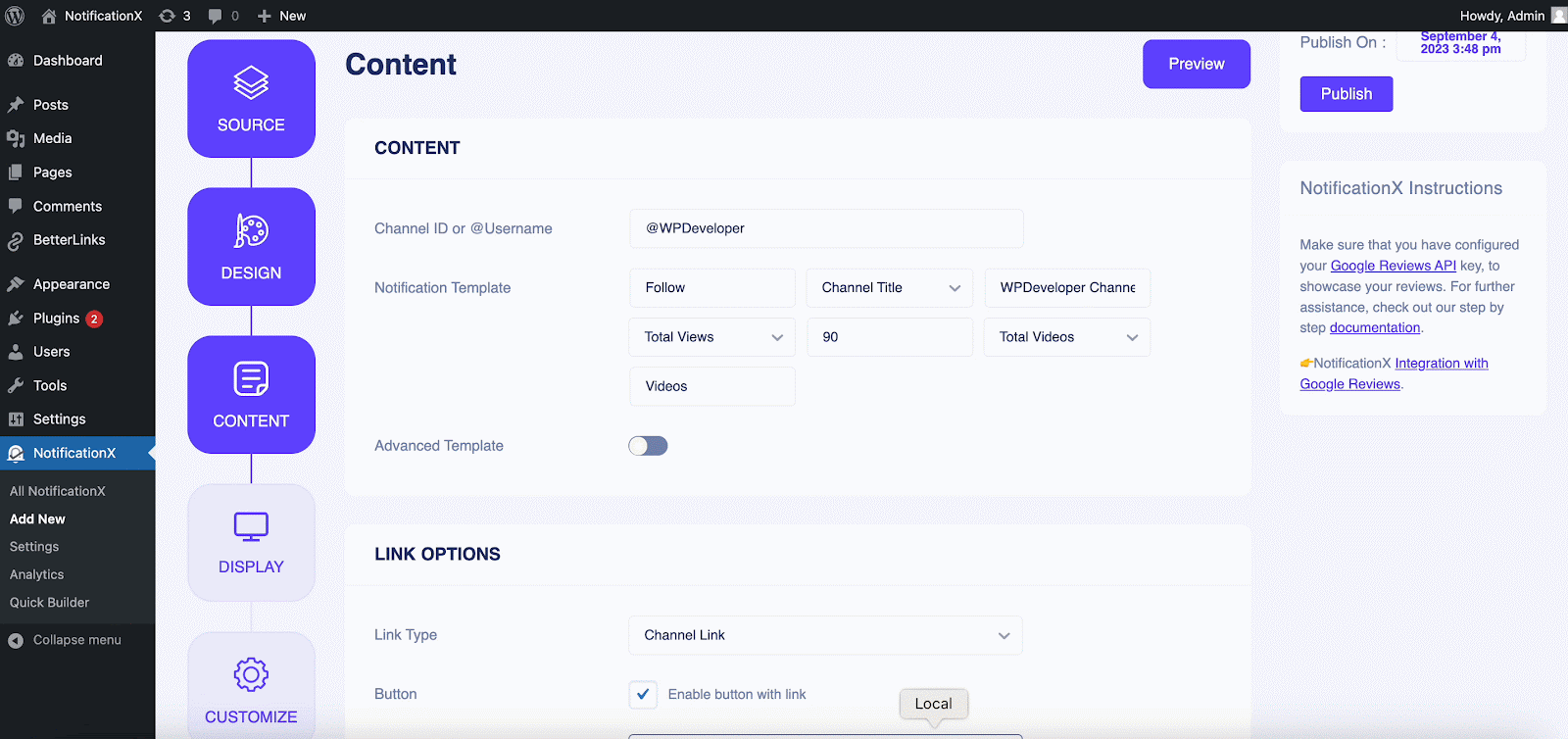Click the Pages icon in sidebar
The width and height of the screenshot is (1568, 739).
click(16, 172)
